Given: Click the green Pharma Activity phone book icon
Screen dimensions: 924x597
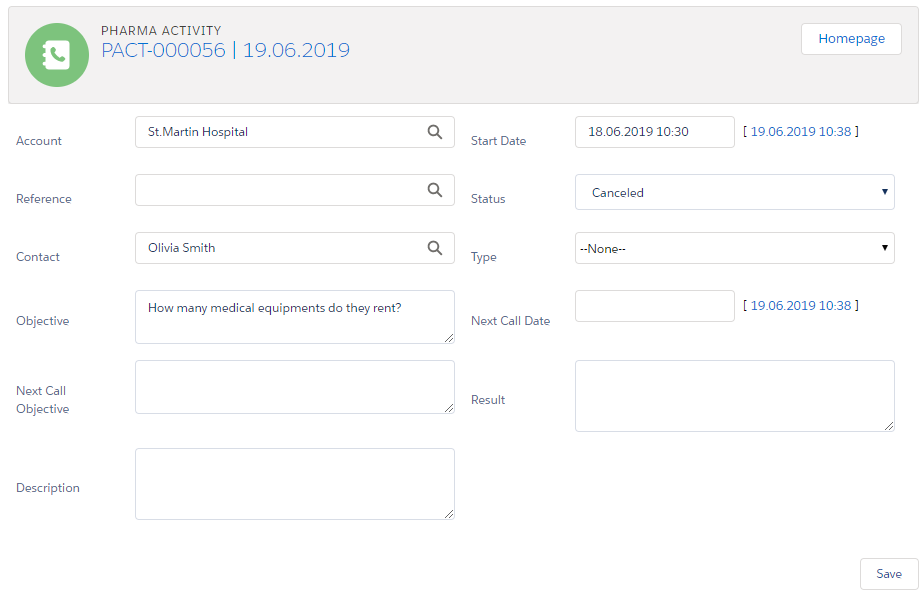Looking at the screenshot, I should pos(57,55).
